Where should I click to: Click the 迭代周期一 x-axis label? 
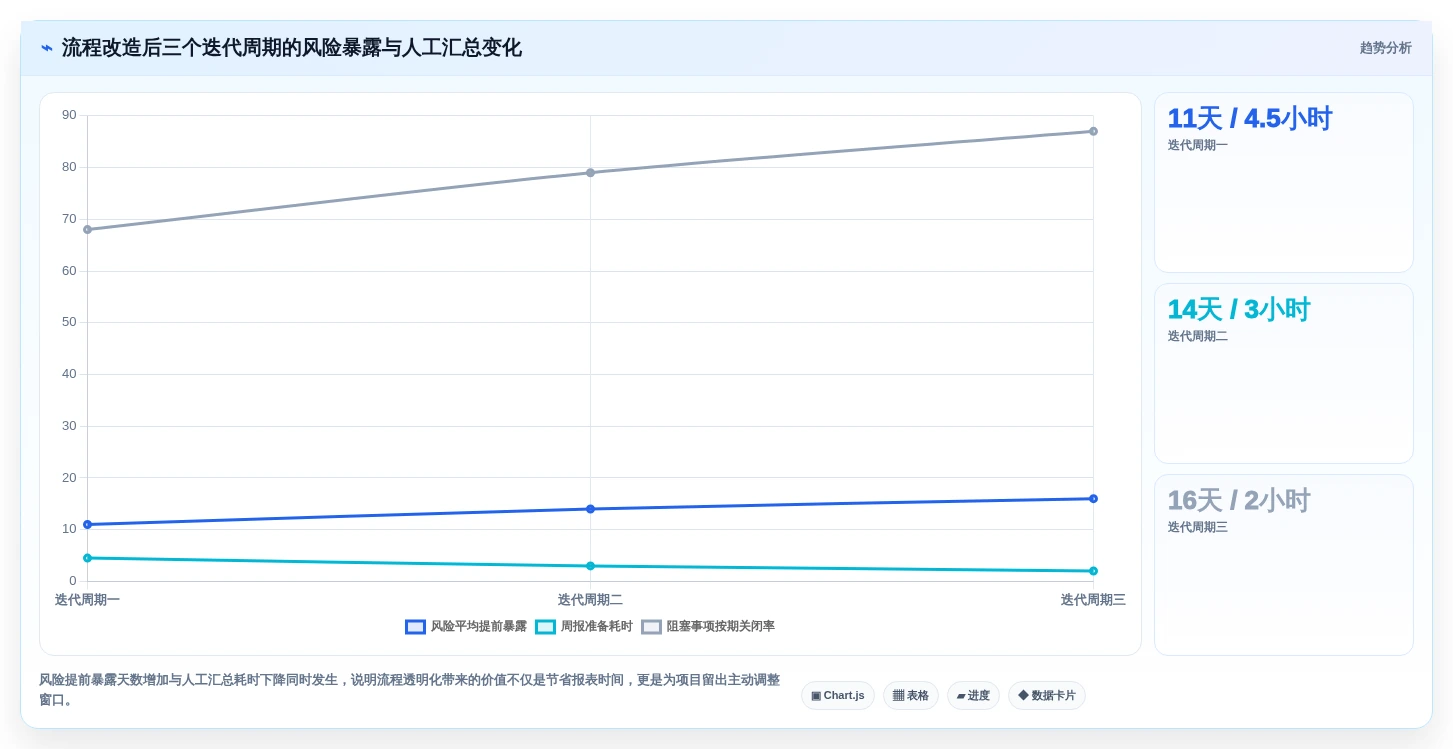87,600
